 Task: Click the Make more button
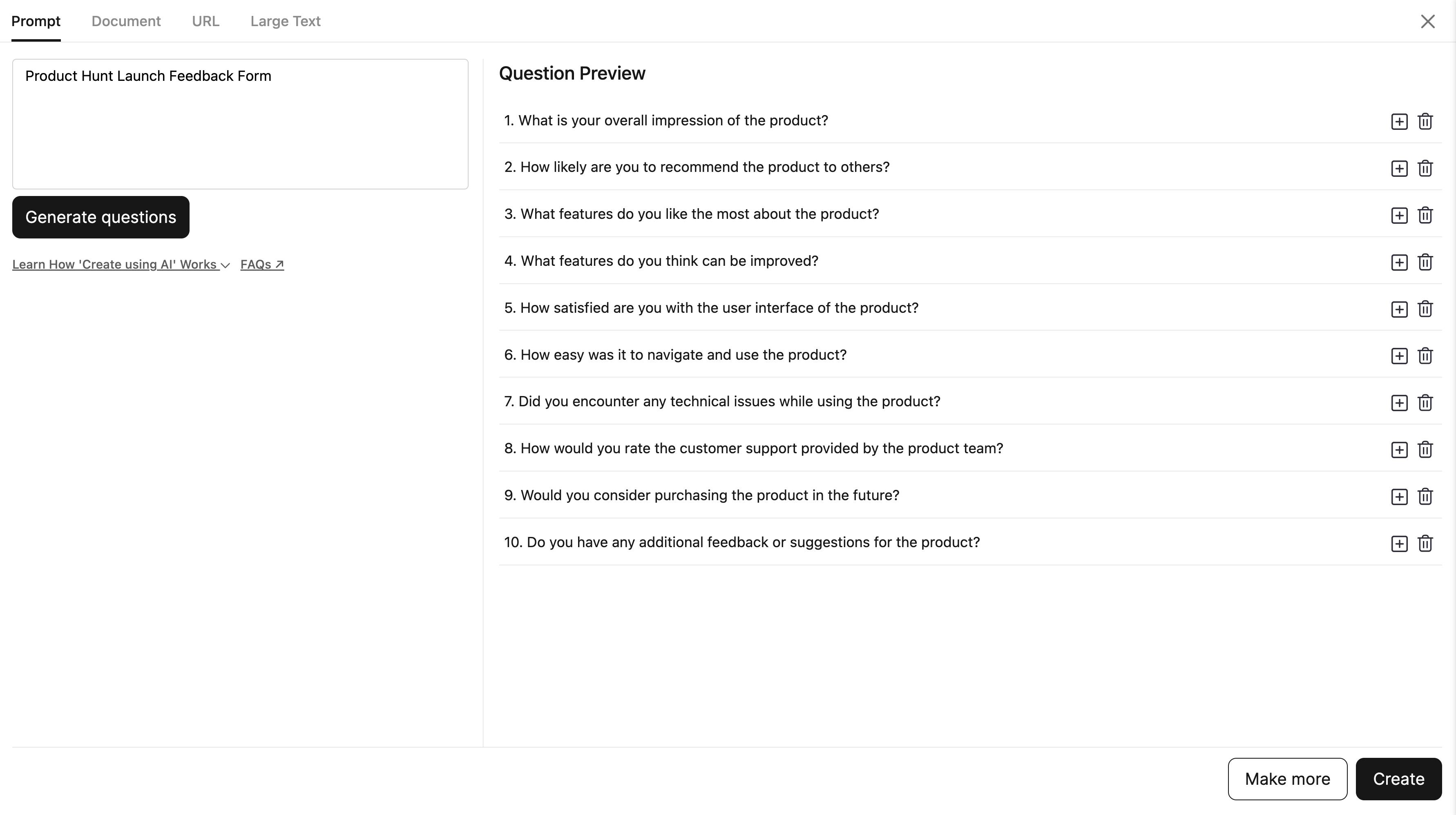coord(1287,778)
